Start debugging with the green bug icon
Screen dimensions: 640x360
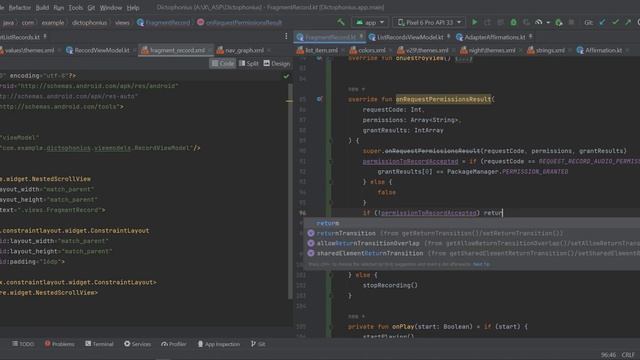tap(513, 22)
